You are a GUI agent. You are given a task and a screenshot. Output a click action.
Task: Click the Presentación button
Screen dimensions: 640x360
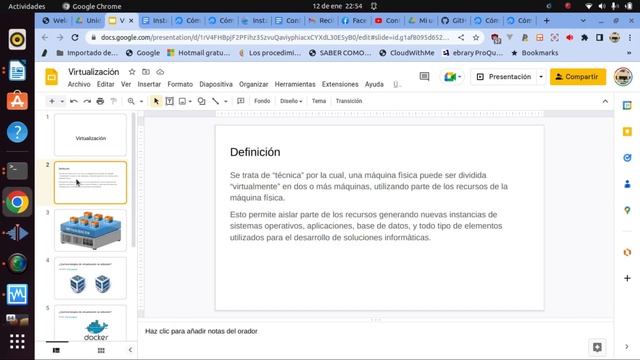[x=504, y=77]
